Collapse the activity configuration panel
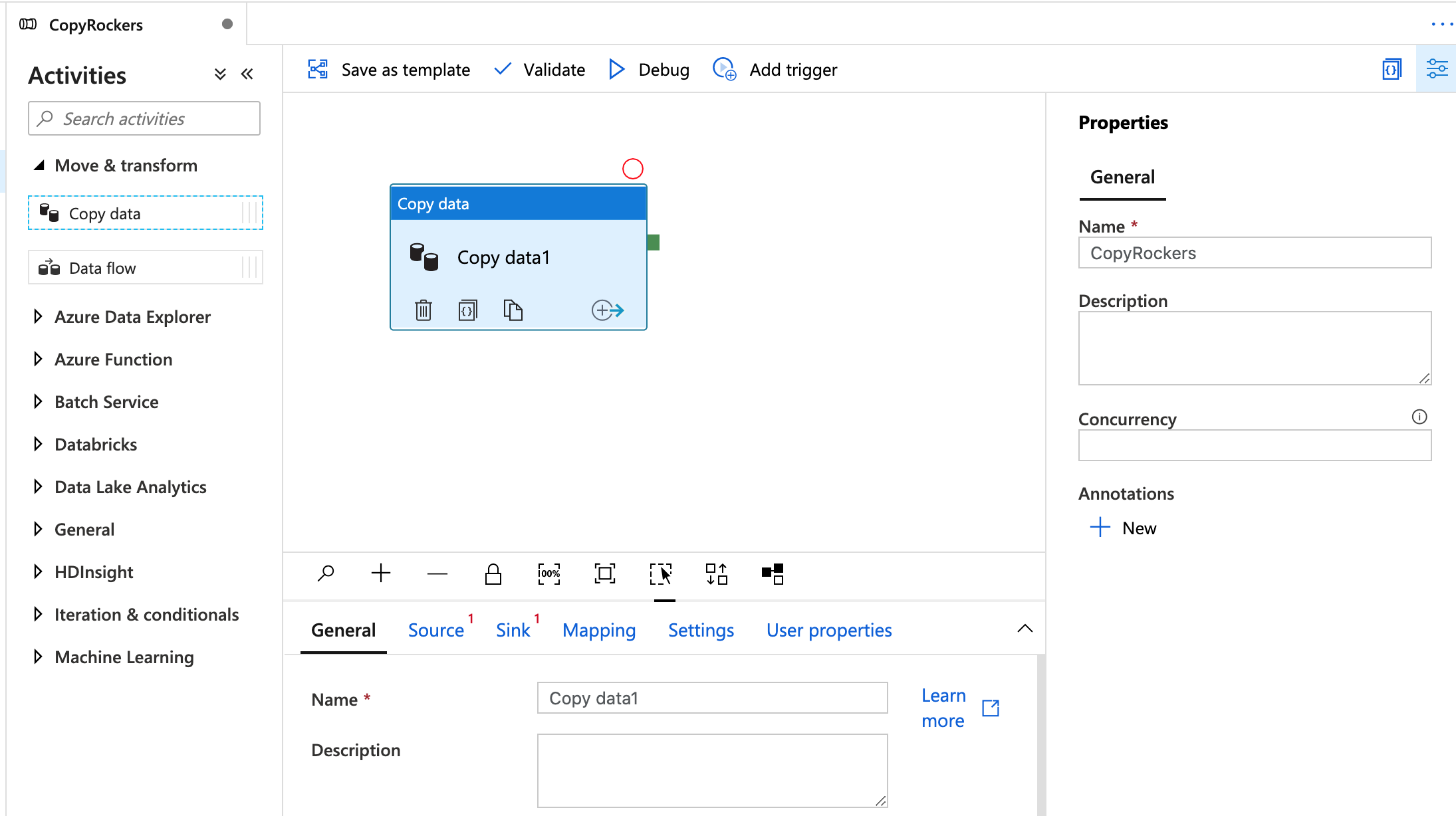This screenshot has width=1456, height=816. point(1025,628)
